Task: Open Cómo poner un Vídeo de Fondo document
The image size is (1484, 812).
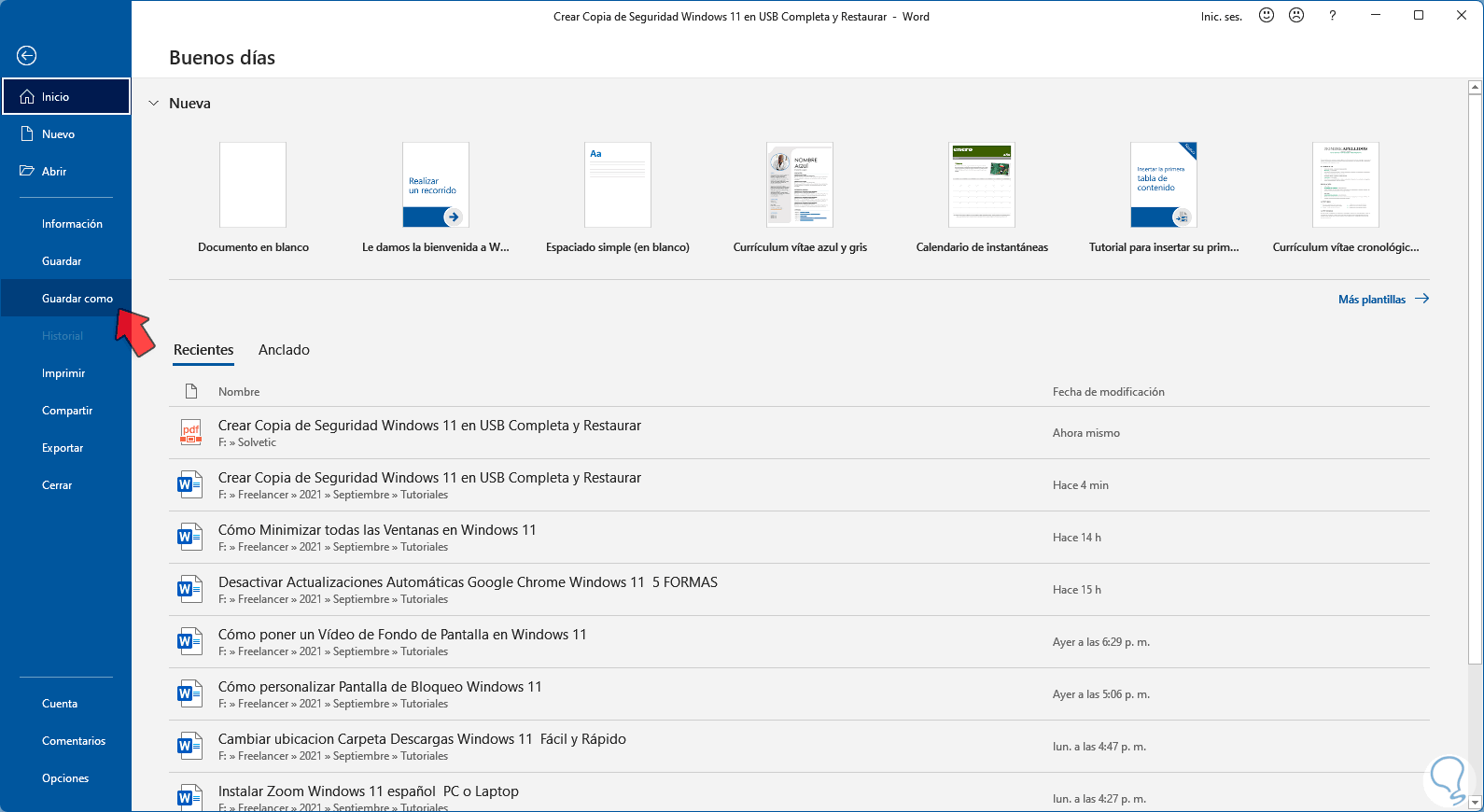Action: click(799, 642)
